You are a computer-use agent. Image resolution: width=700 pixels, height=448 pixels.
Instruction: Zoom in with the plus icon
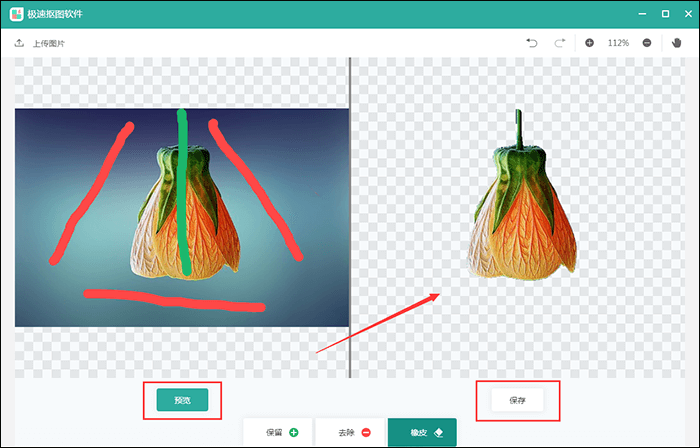pyautogui.click(x=589, y=43)
